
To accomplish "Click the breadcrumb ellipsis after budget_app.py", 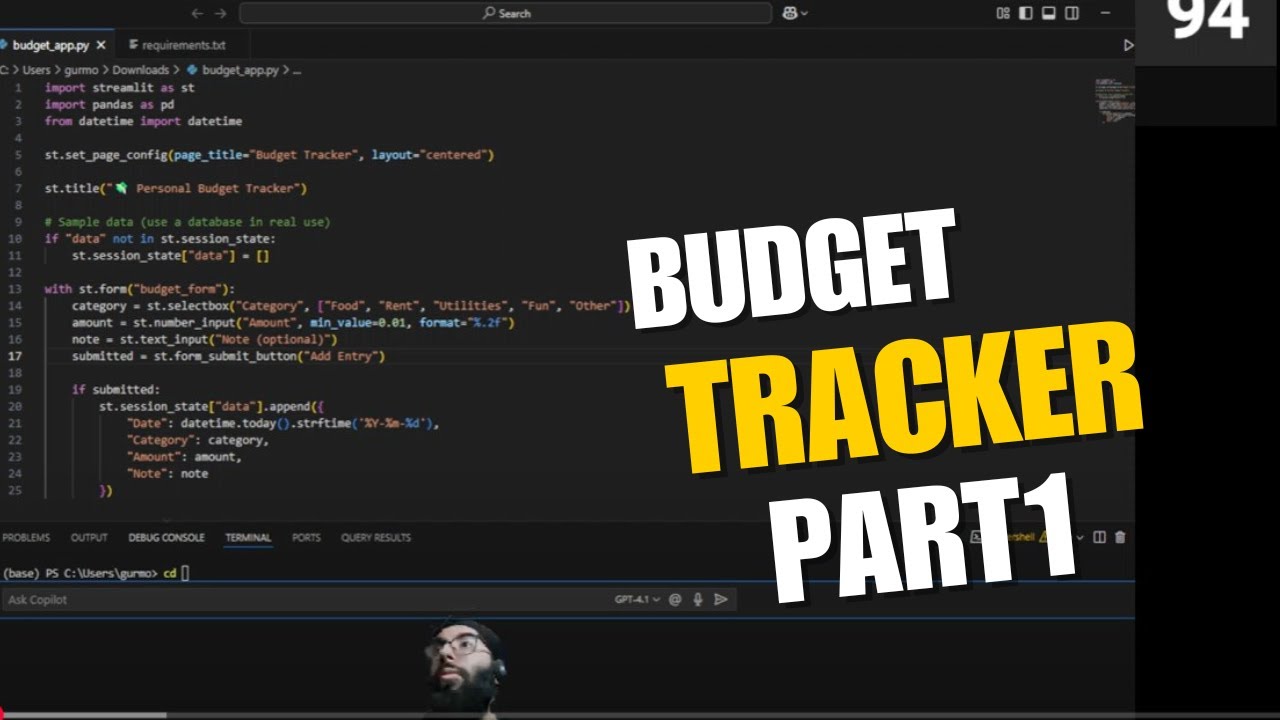I will pos(297,70).
